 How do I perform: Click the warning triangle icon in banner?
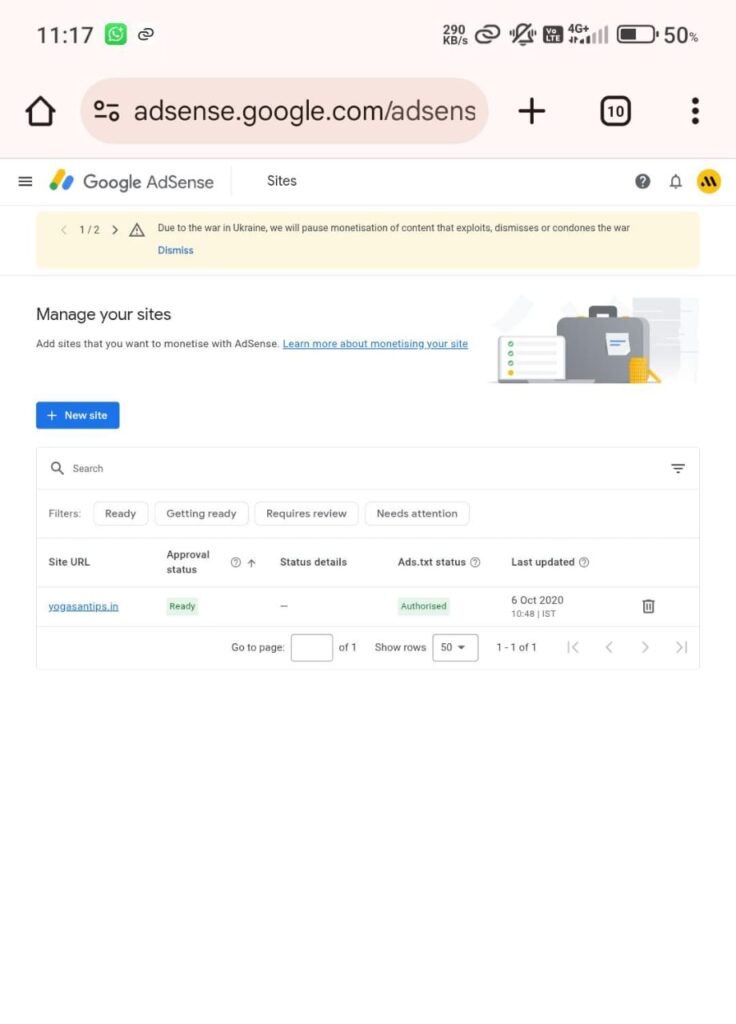coord(136,230)
